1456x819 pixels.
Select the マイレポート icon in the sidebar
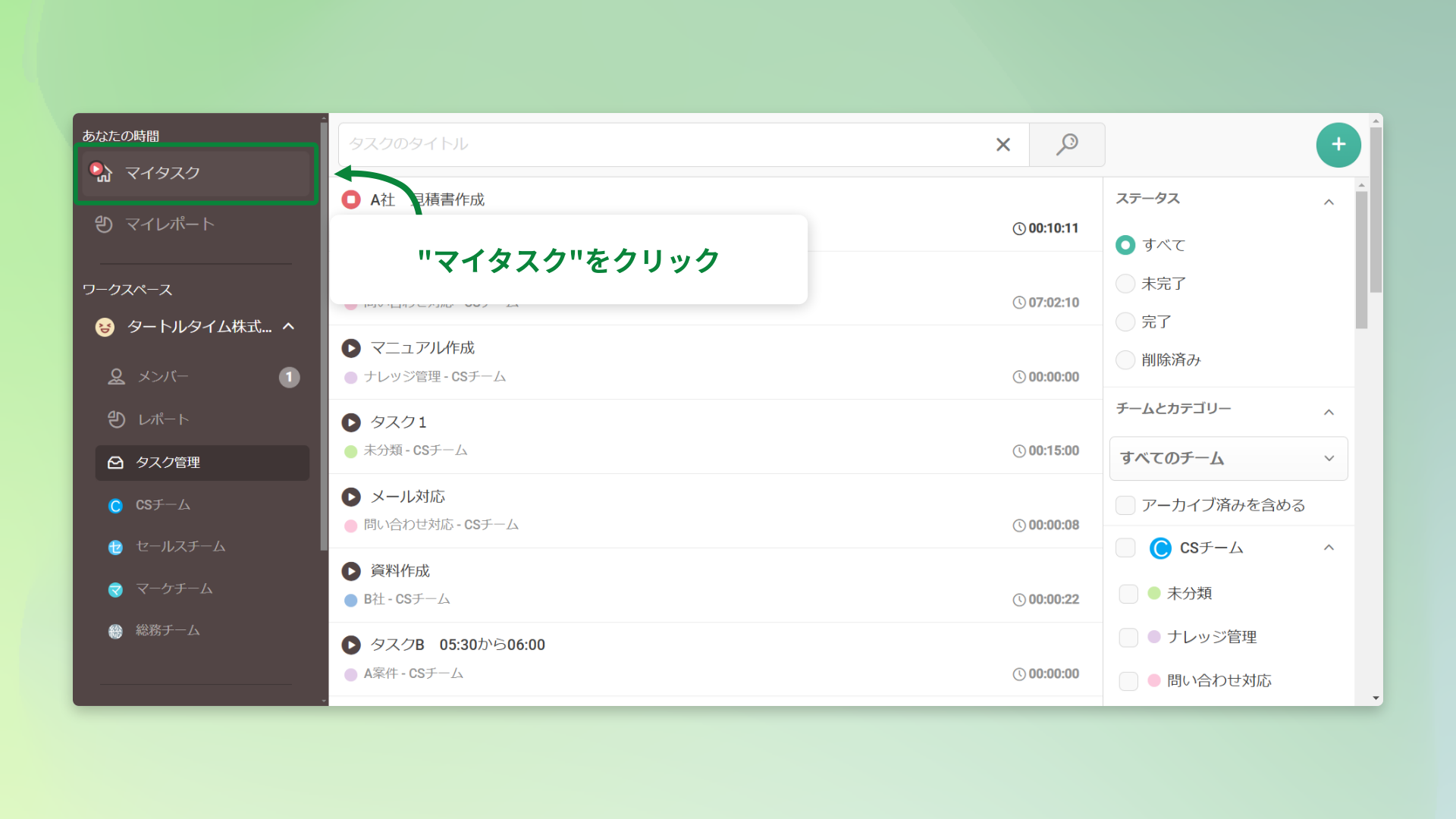[x=104, y=224]
